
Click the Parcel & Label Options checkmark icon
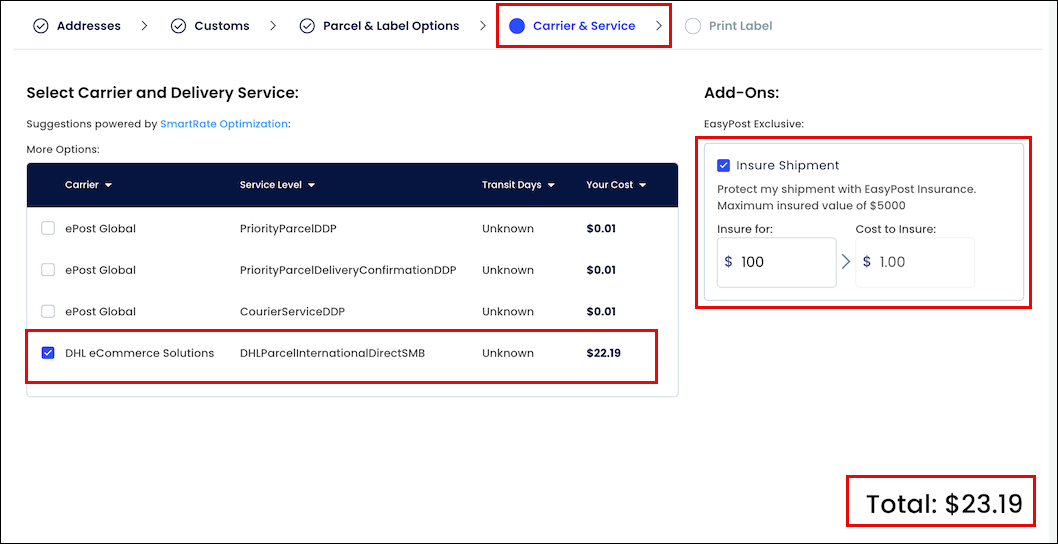click(307, 26)
